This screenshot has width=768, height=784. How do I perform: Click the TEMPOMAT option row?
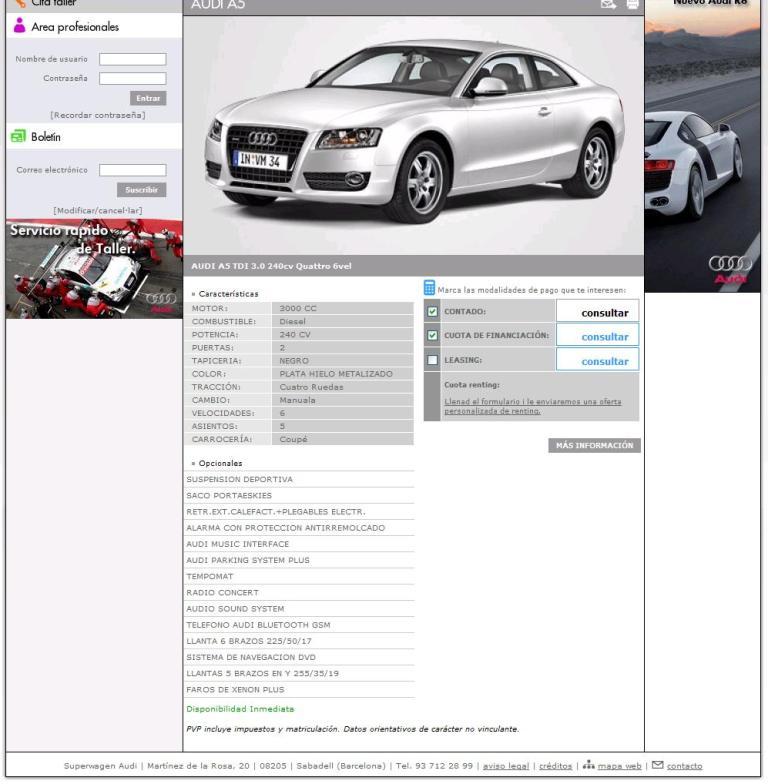coord(299,576)
